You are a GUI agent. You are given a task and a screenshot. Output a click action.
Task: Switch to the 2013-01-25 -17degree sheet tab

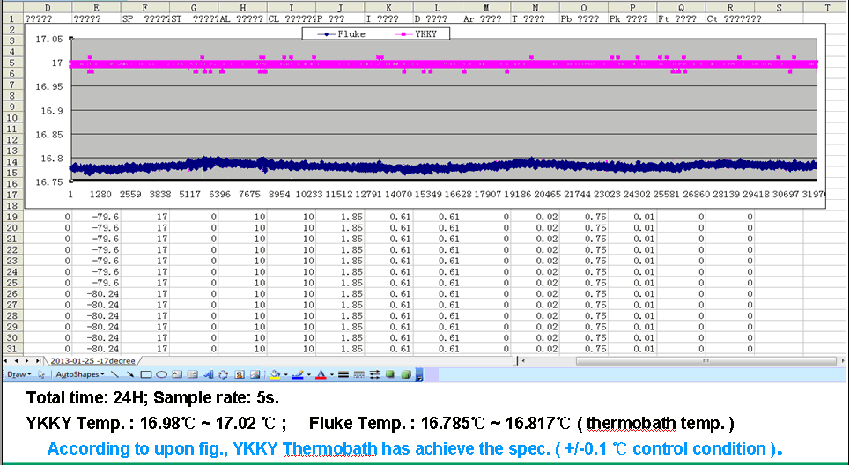tap(91, 360)
